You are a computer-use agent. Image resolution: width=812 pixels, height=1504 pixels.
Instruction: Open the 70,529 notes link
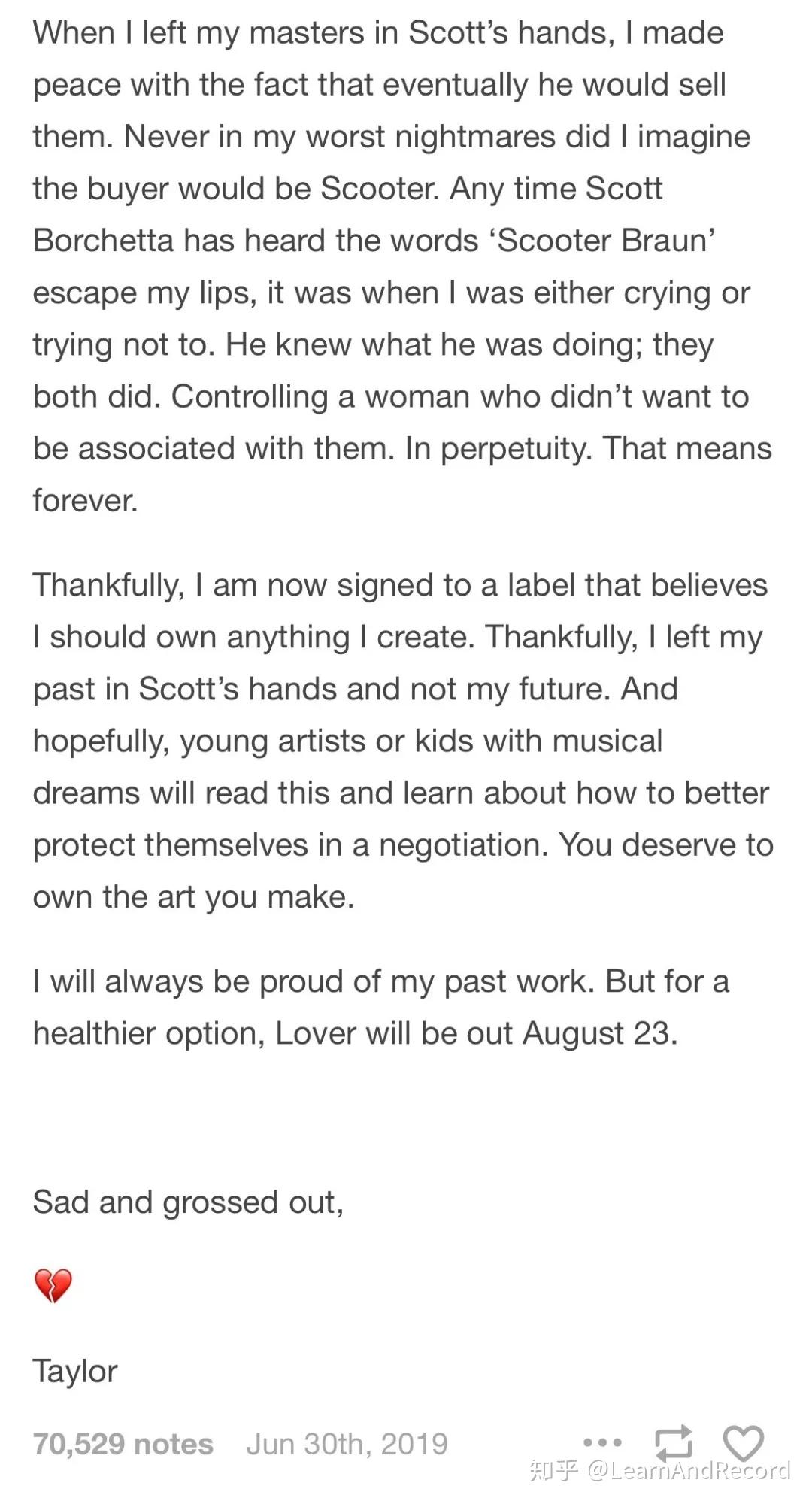tap(123, 1444)
